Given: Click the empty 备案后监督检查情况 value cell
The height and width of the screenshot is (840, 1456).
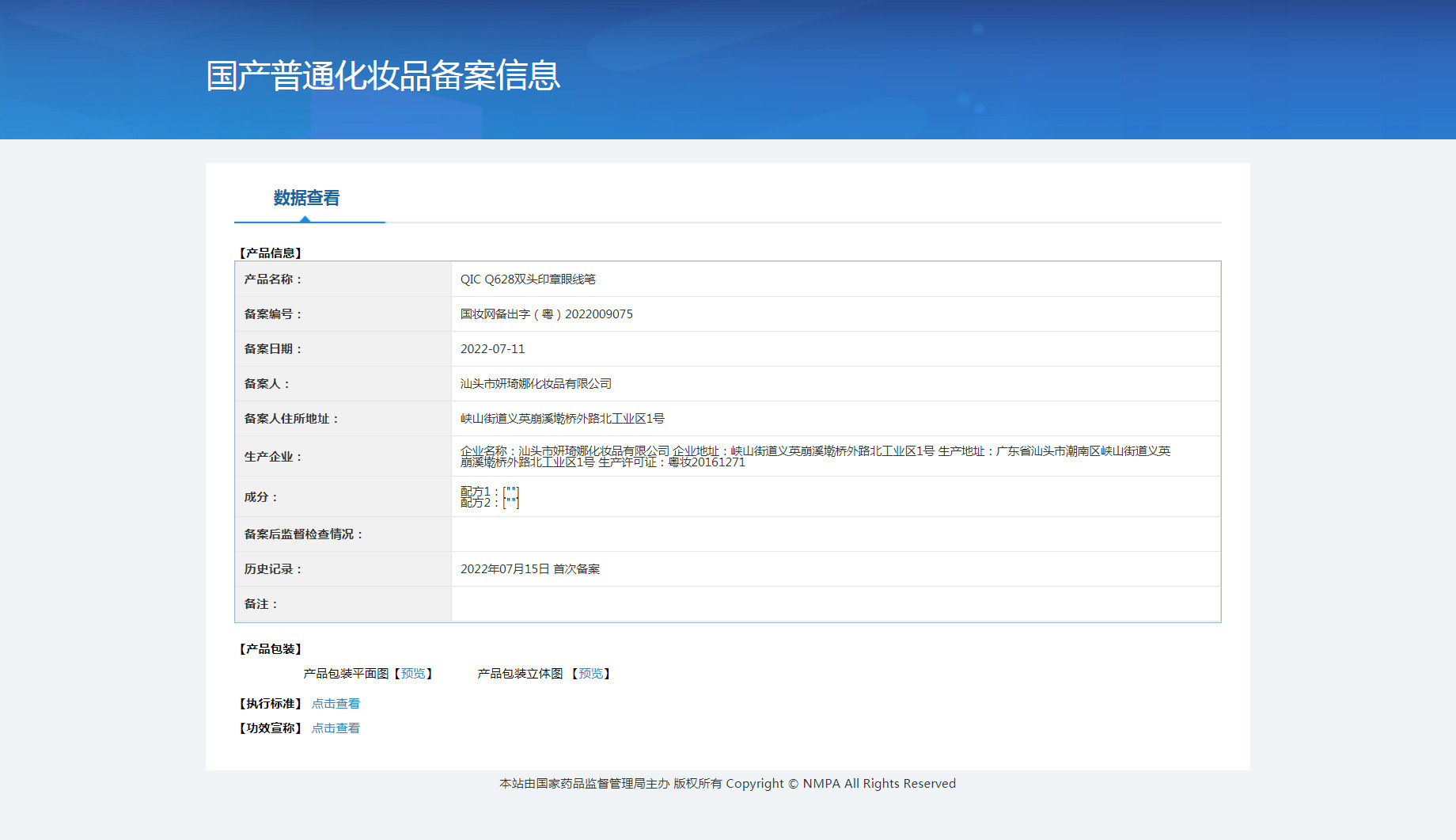Looking at the screenshot, I should [x=836, y=534].
